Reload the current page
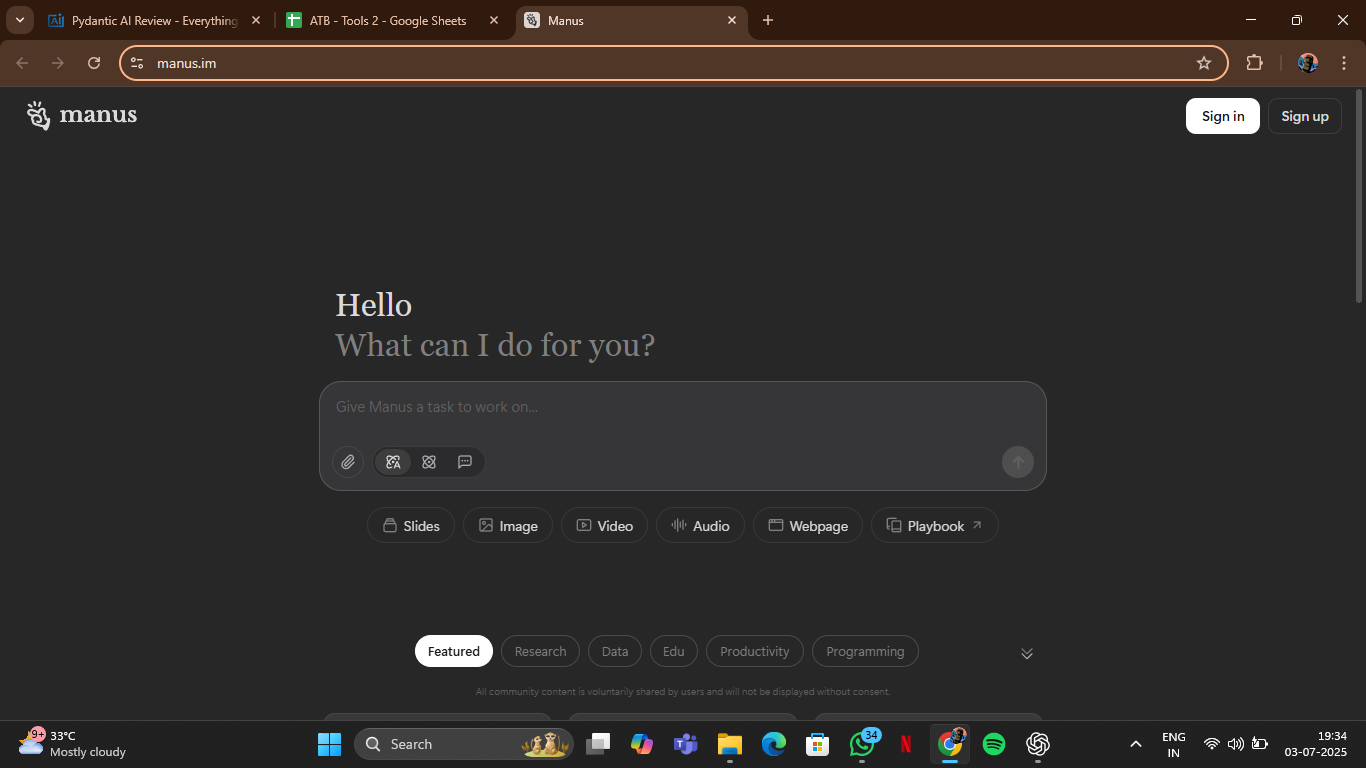Image resolution: width=1366 pixels, height=768 pixels. pyautogui.click(x=94, y=63)
